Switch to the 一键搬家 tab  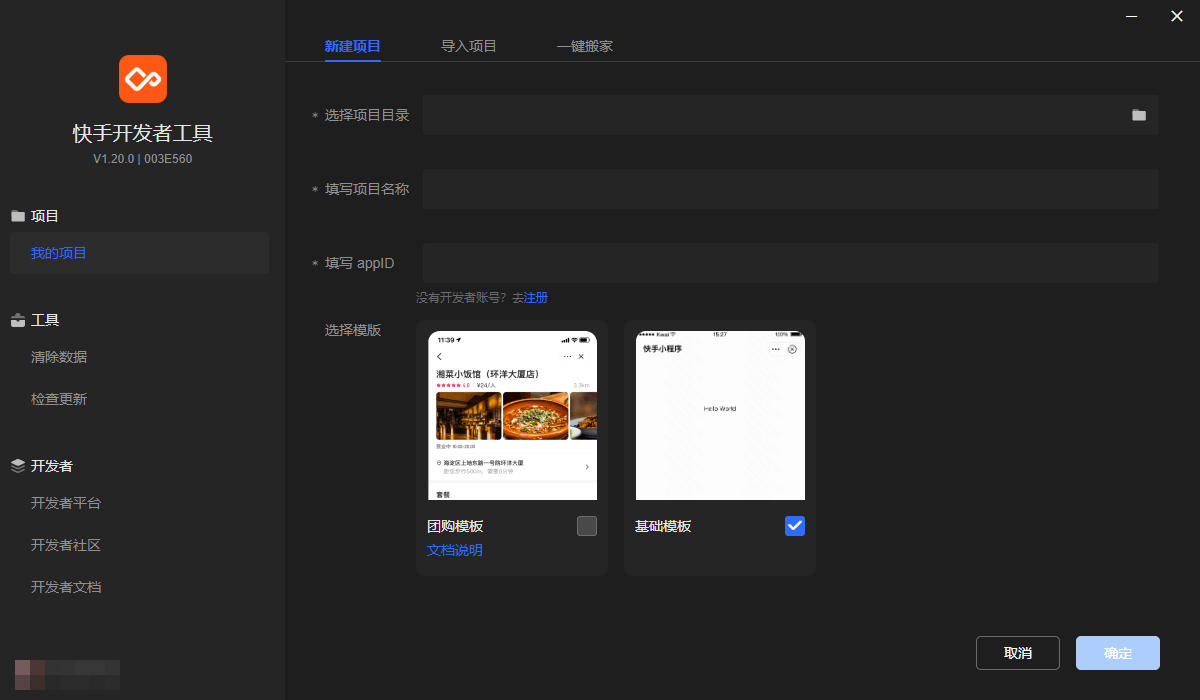tap(584, 46)
